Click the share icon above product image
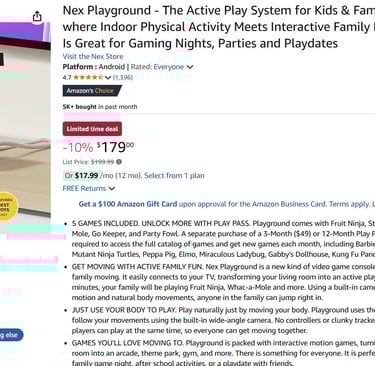Viewport: 375px width, 366px height. coord(37,16)
